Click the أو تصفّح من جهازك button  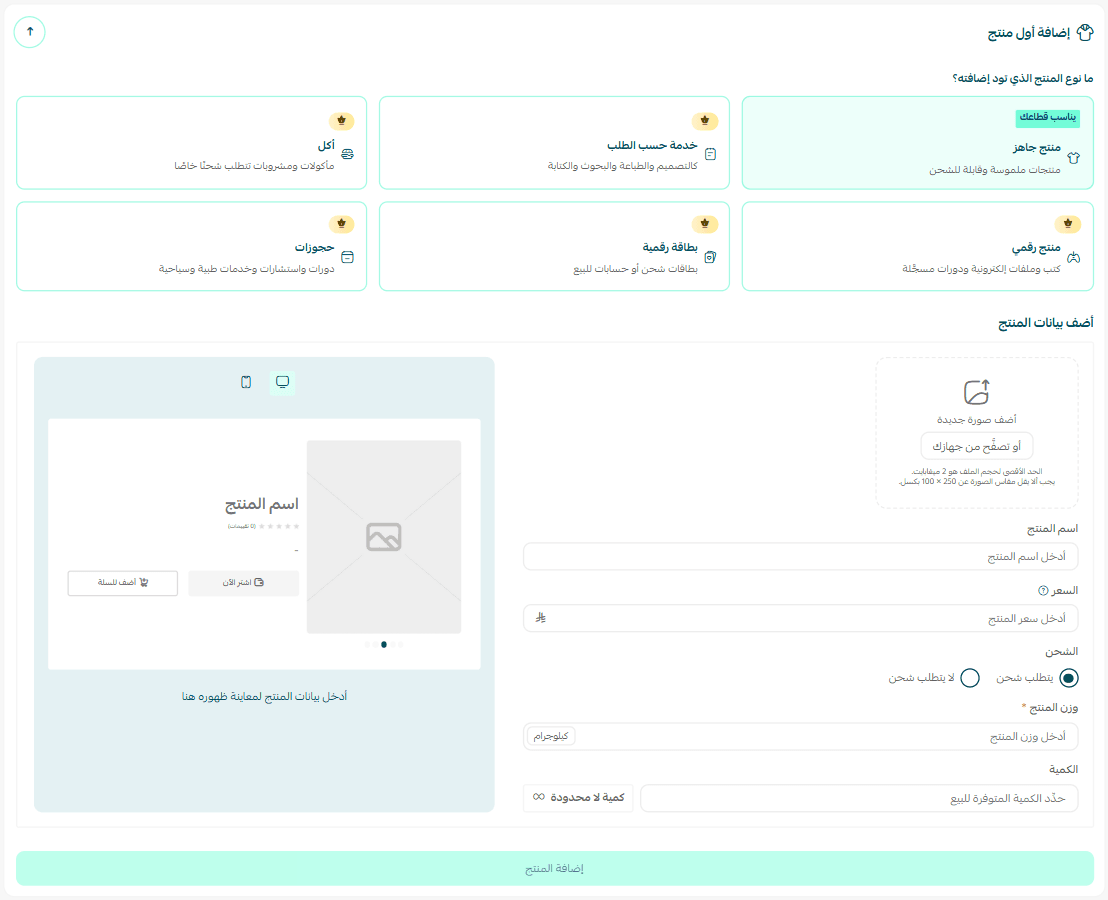point(977,446)
